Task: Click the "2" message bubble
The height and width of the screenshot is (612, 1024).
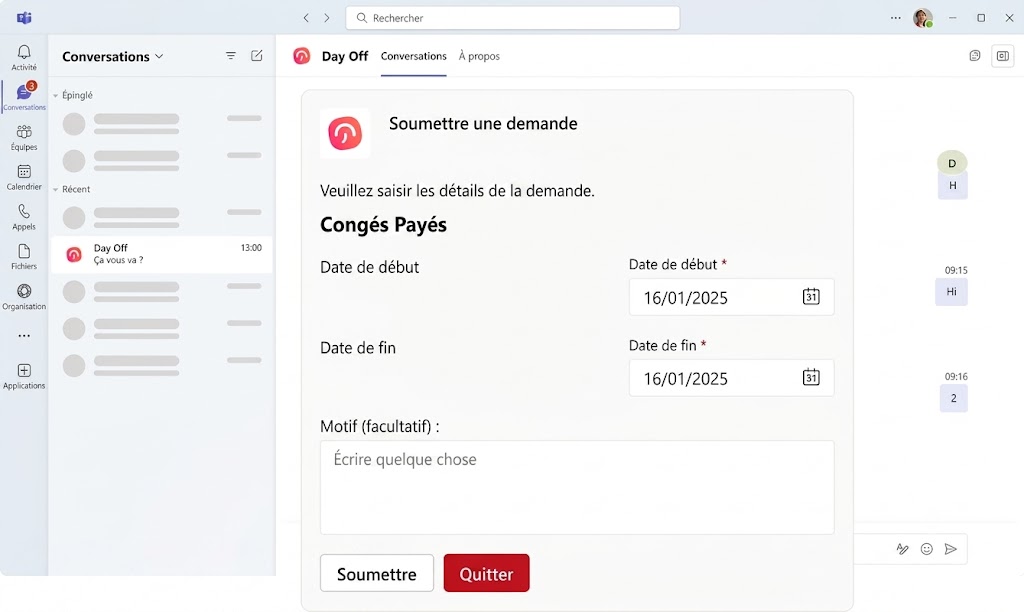Action: pyautogui.click(x=953, y=398)
